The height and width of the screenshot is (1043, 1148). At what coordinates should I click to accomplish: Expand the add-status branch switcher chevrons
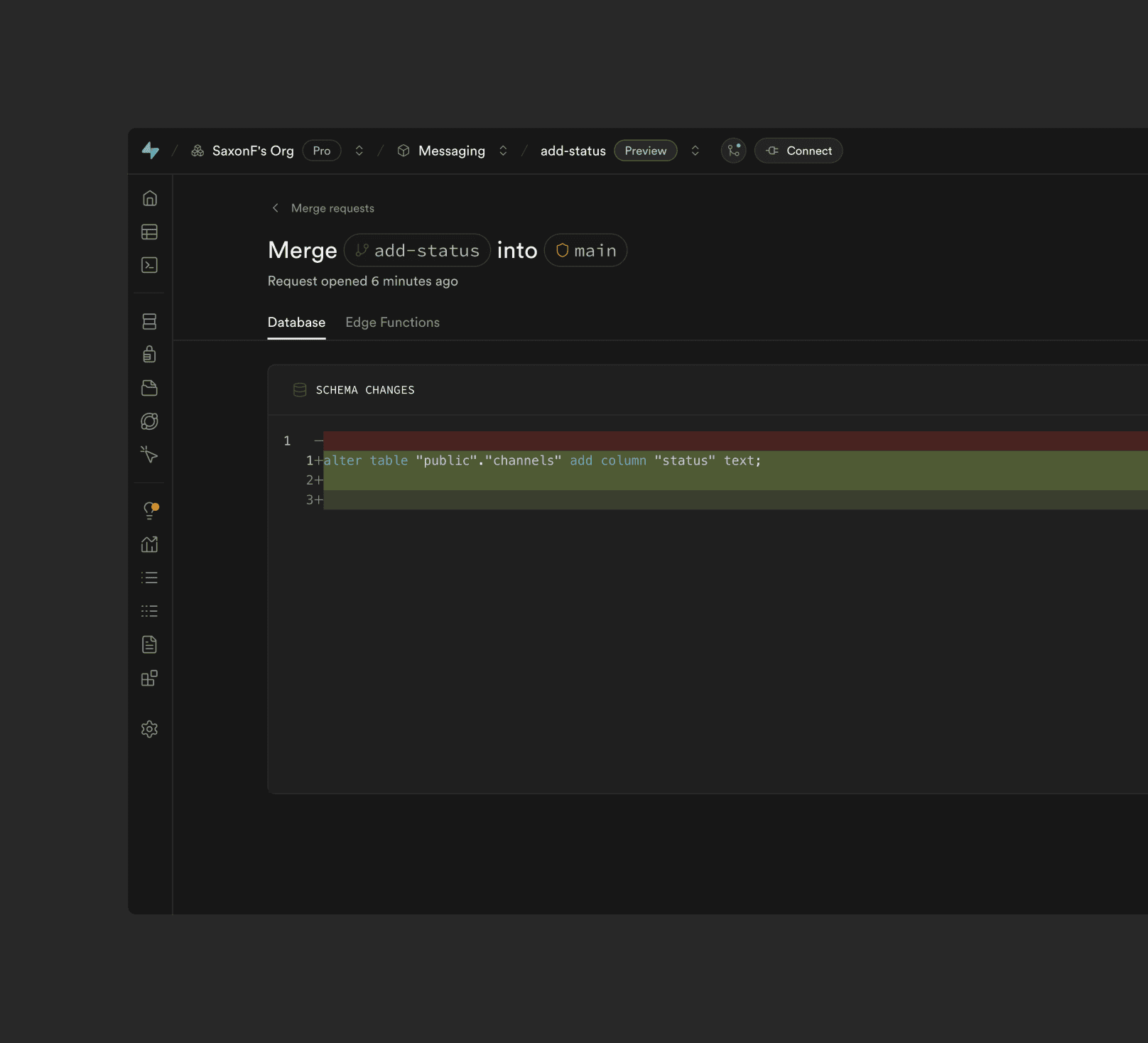(695, 151)
